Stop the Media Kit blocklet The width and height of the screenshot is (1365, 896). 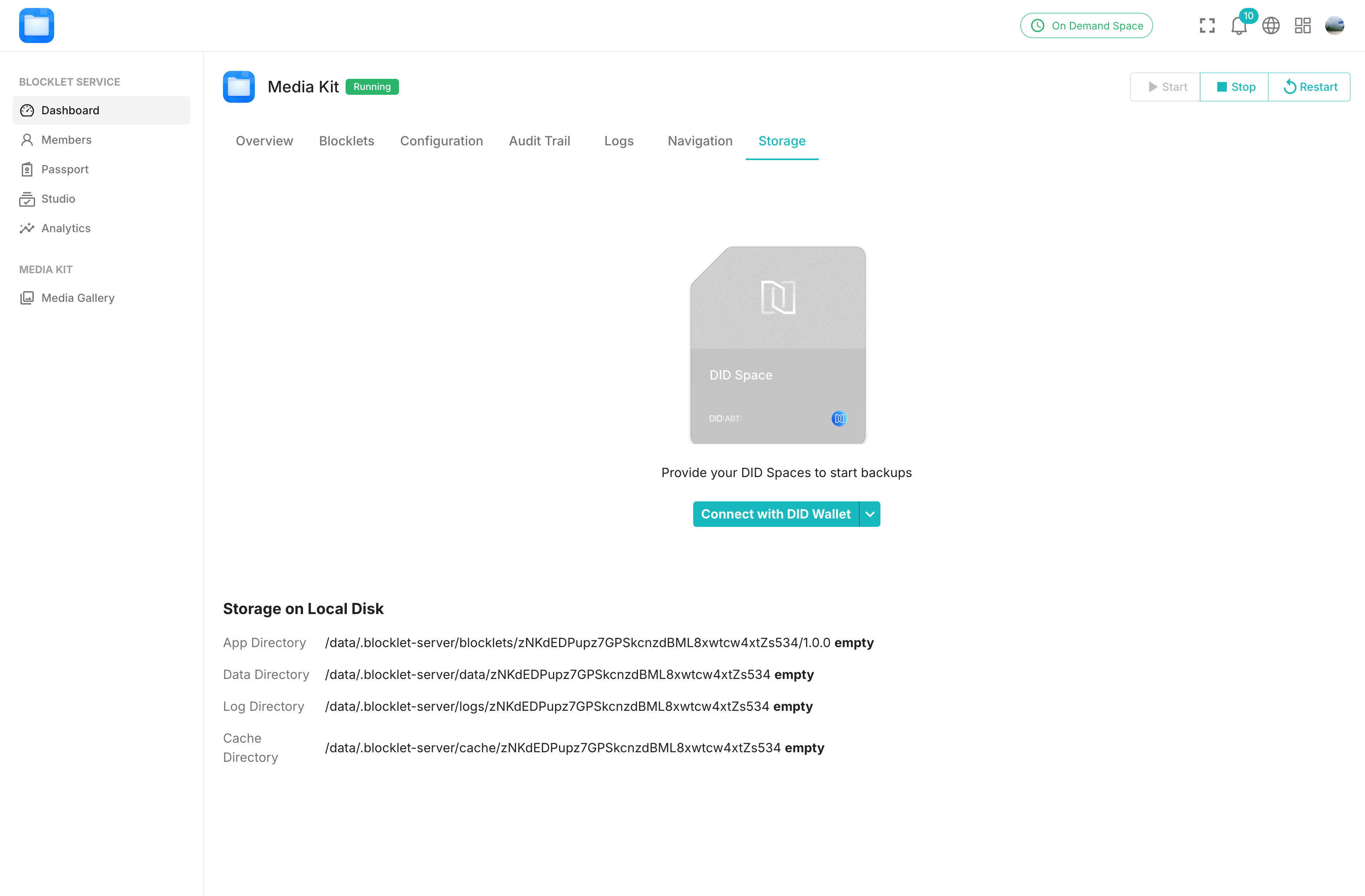tap(1234, 87)
